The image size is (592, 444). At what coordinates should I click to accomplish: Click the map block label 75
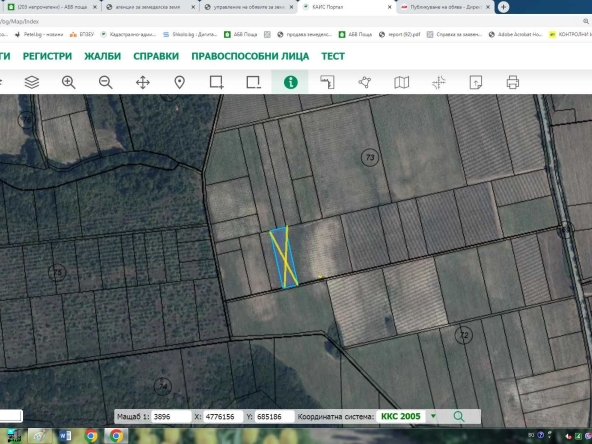click(x=57, y=272)
